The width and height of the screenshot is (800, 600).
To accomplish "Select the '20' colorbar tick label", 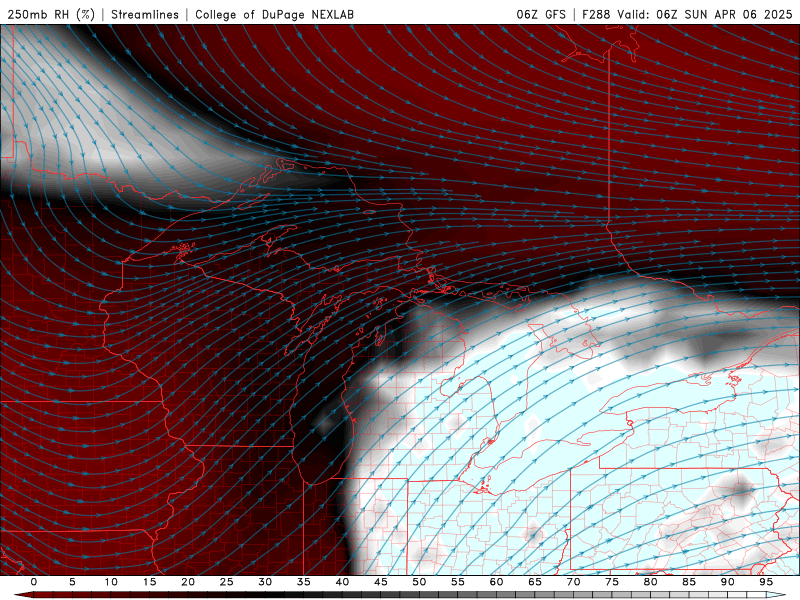I will click(x=188, y=582).
